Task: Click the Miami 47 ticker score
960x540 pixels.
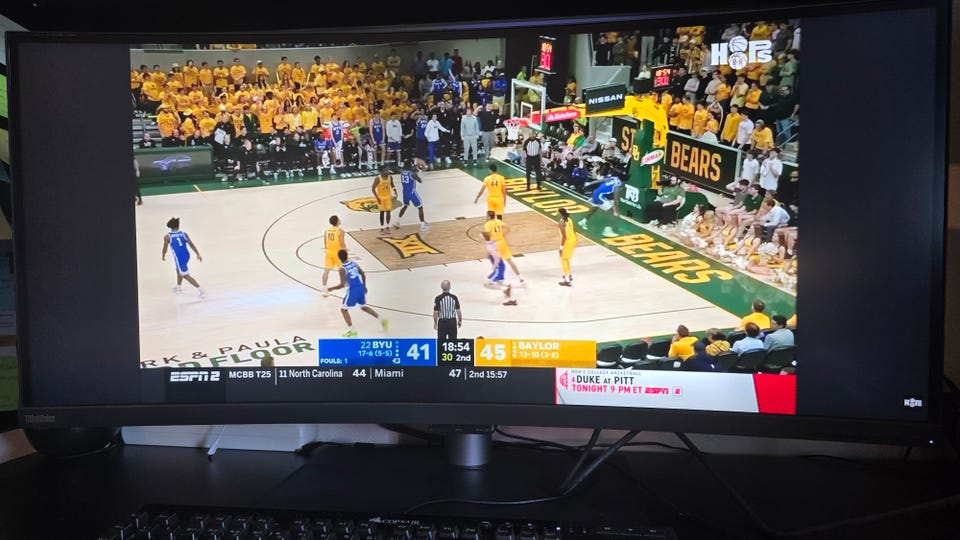Action: pyautogui.click(x=455, y=373)
